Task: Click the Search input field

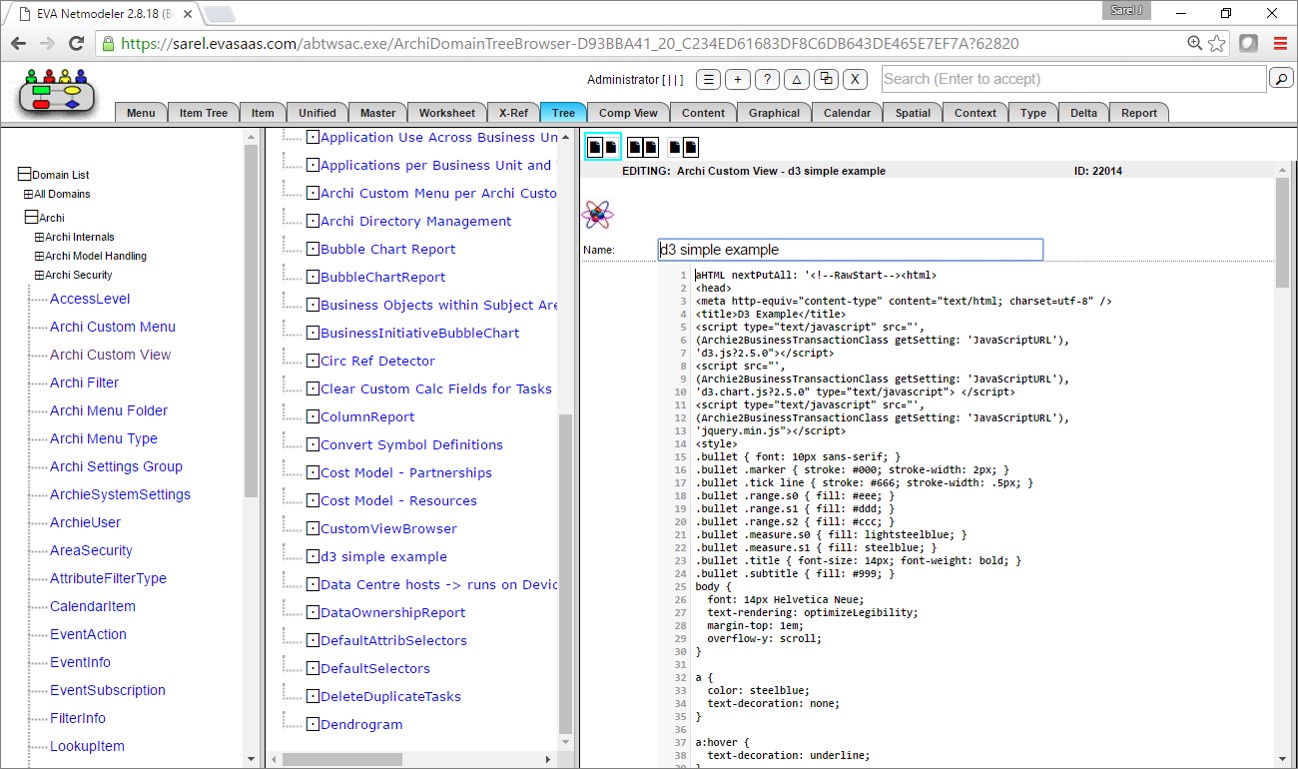Action: coord(1073,79)
